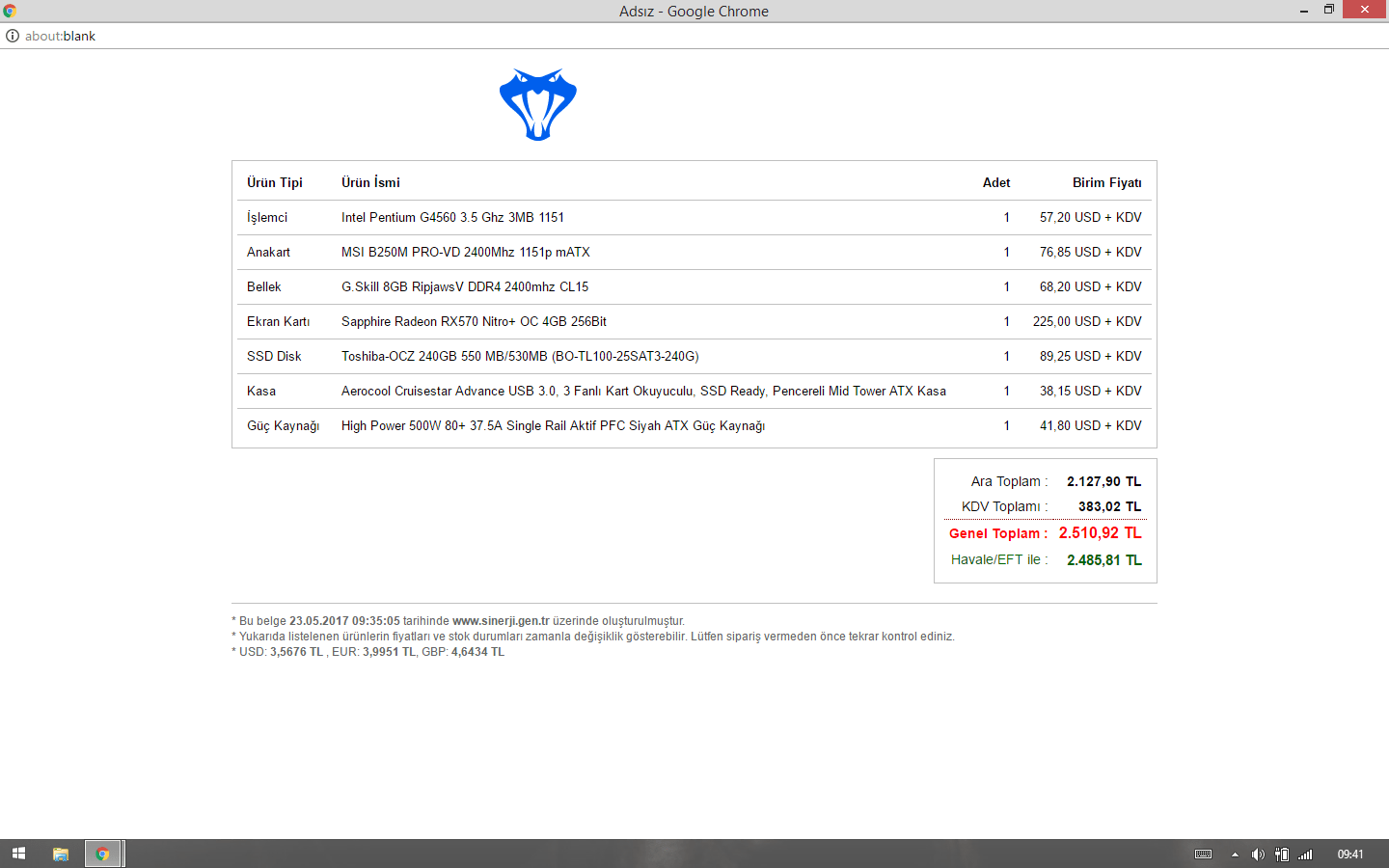
Task: Click the 76,85 USD + KDV price
Action: coord(1091,252)
